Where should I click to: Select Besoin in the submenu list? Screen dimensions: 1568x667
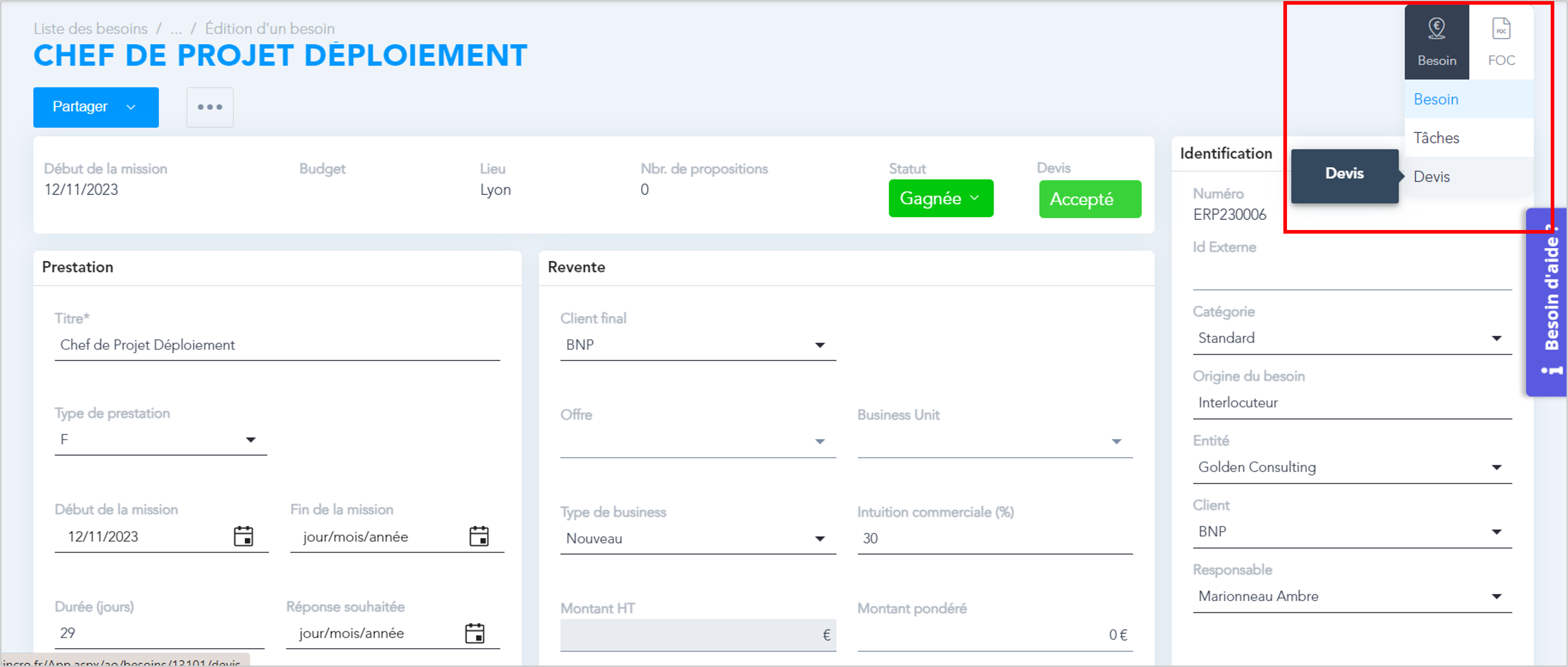tap(1468, 99)
